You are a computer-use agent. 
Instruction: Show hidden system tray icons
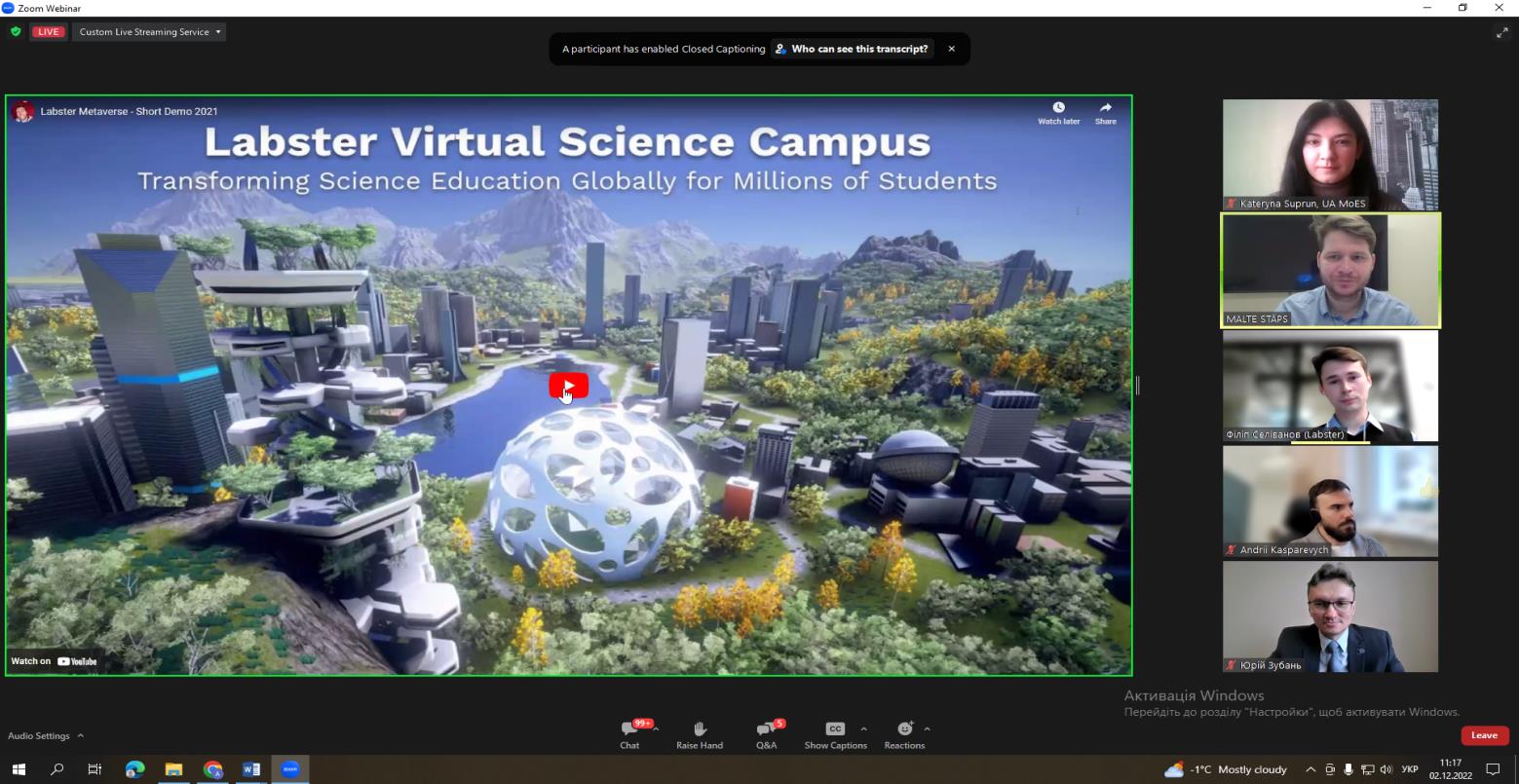coord(1310,769)
